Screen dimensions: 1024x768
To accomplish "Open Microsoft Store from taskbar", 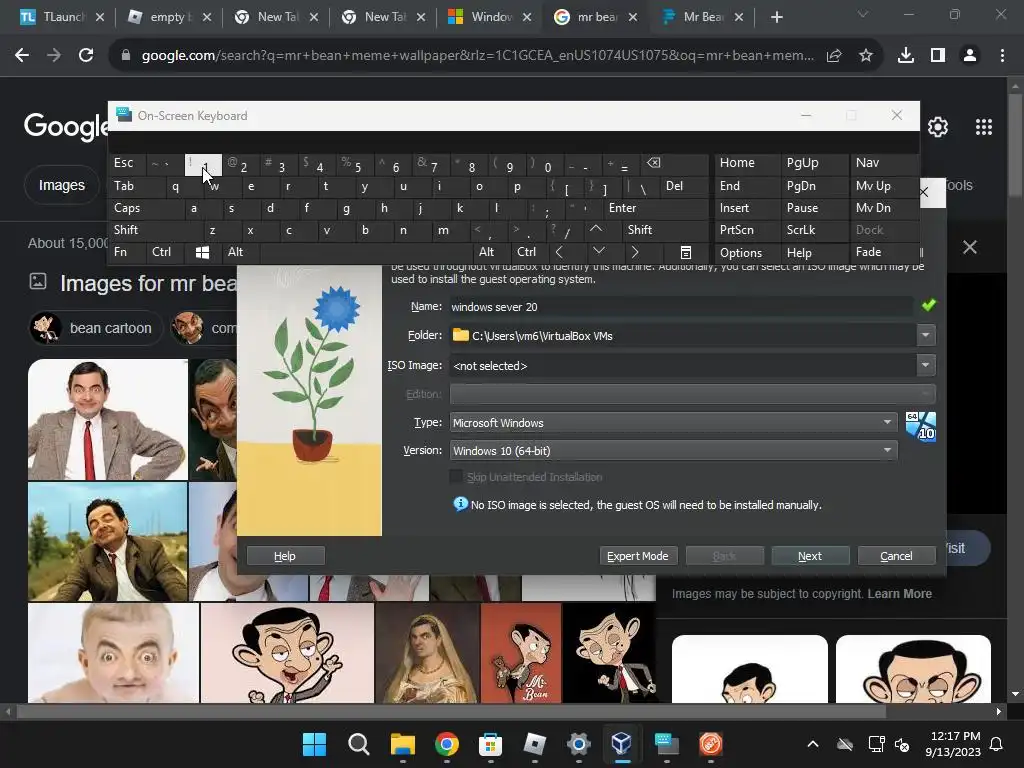I will point(490,744).
